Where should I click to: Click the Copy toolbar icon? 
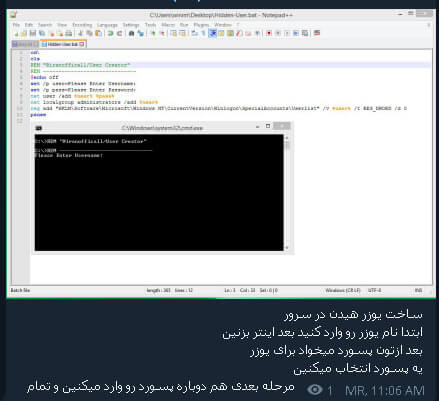89,33
